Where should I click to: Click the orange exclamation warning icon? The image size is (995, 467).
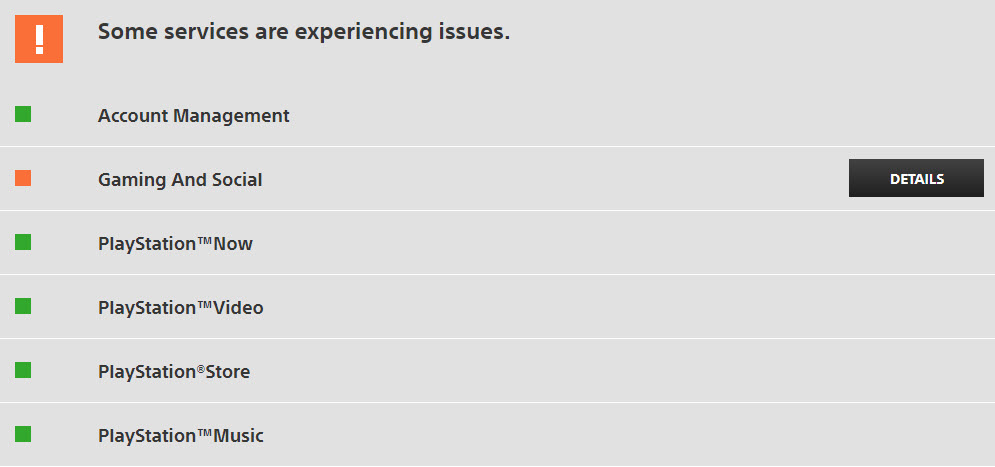[x=39, y=39]
